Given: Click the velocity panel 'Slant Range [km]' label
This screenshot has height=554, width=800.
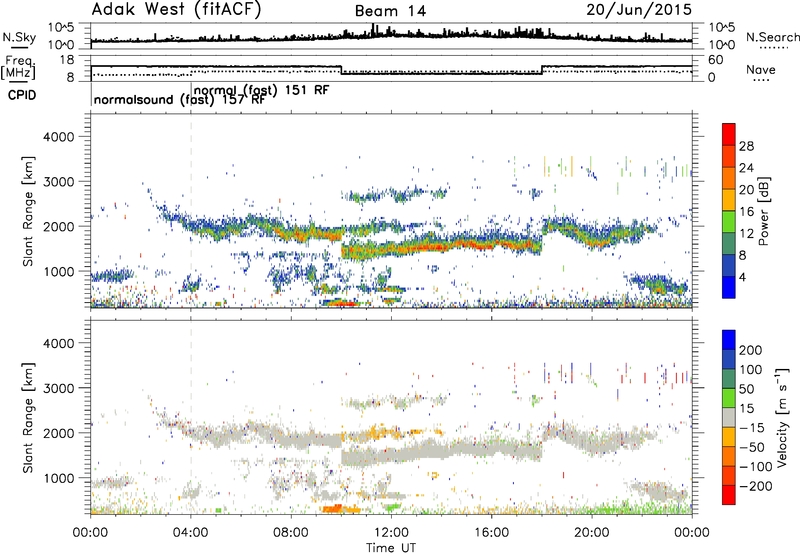Looking at the screenshot, I should click(x=28, y=417).
